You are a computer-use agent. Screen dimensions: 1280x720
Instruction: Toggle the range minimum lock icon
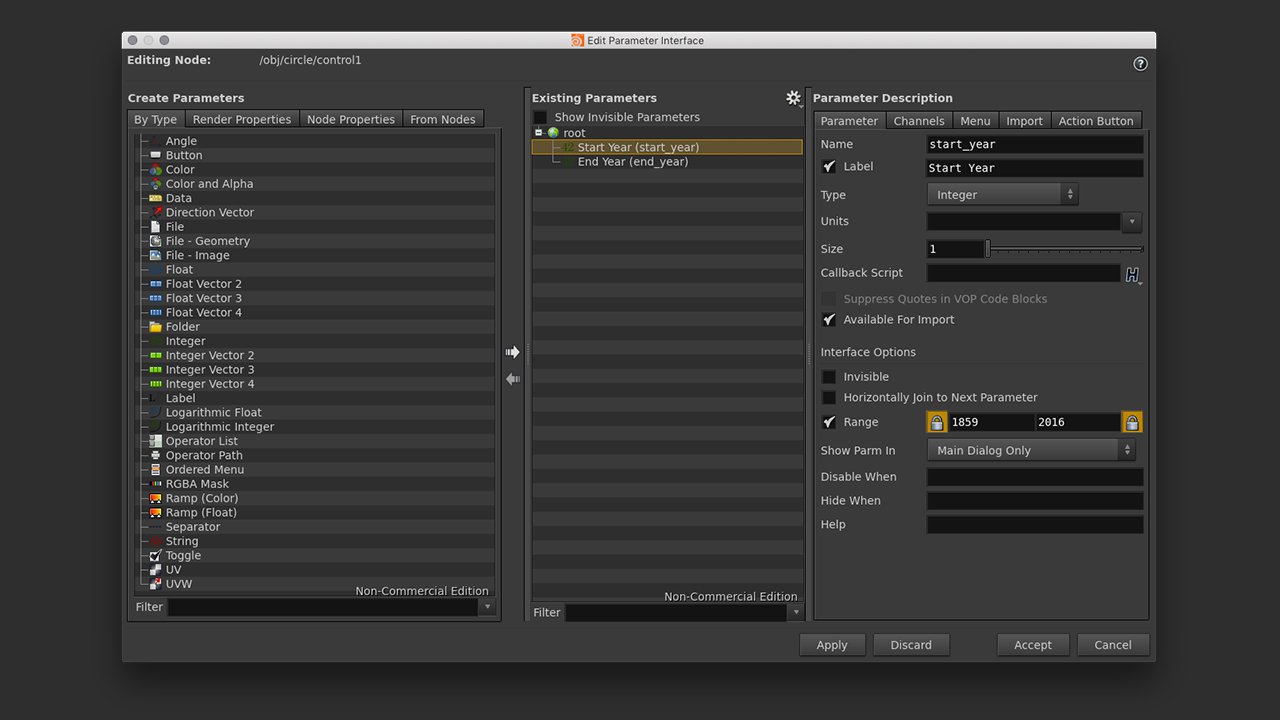click(x=937, y=422)
